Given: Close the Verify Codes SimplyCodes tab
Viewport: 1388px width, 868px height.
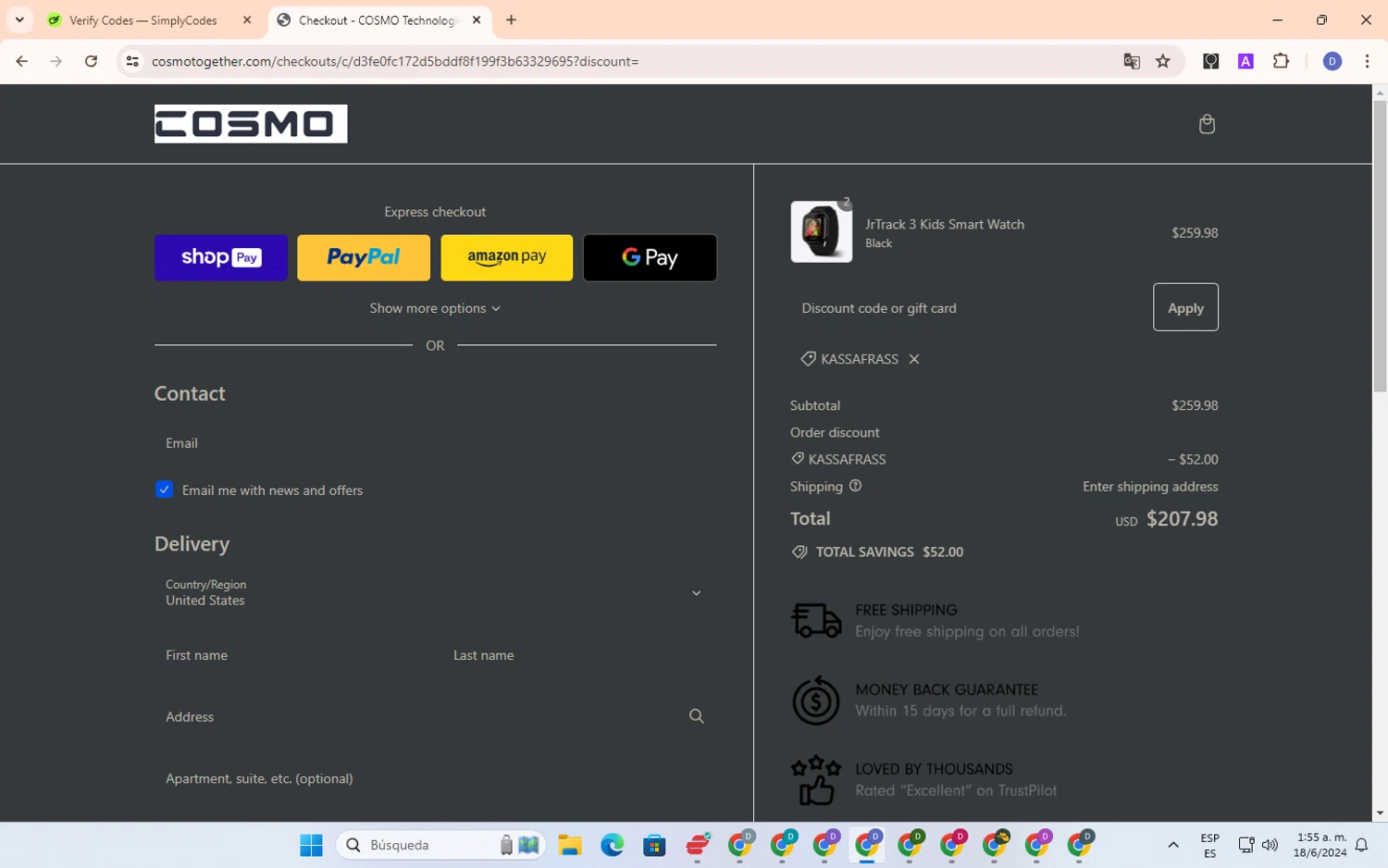Looking at the screenshot, I should tap(247, 19).
